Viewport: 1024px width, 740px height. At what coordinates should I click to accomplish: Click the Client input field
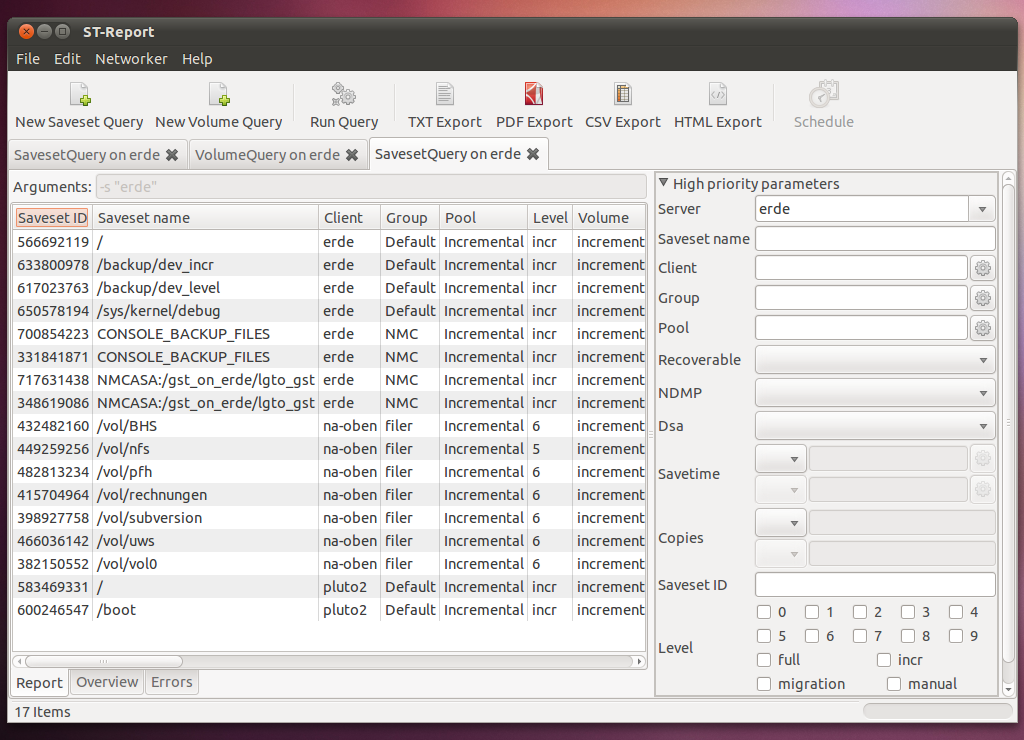[x=861, y=268]
